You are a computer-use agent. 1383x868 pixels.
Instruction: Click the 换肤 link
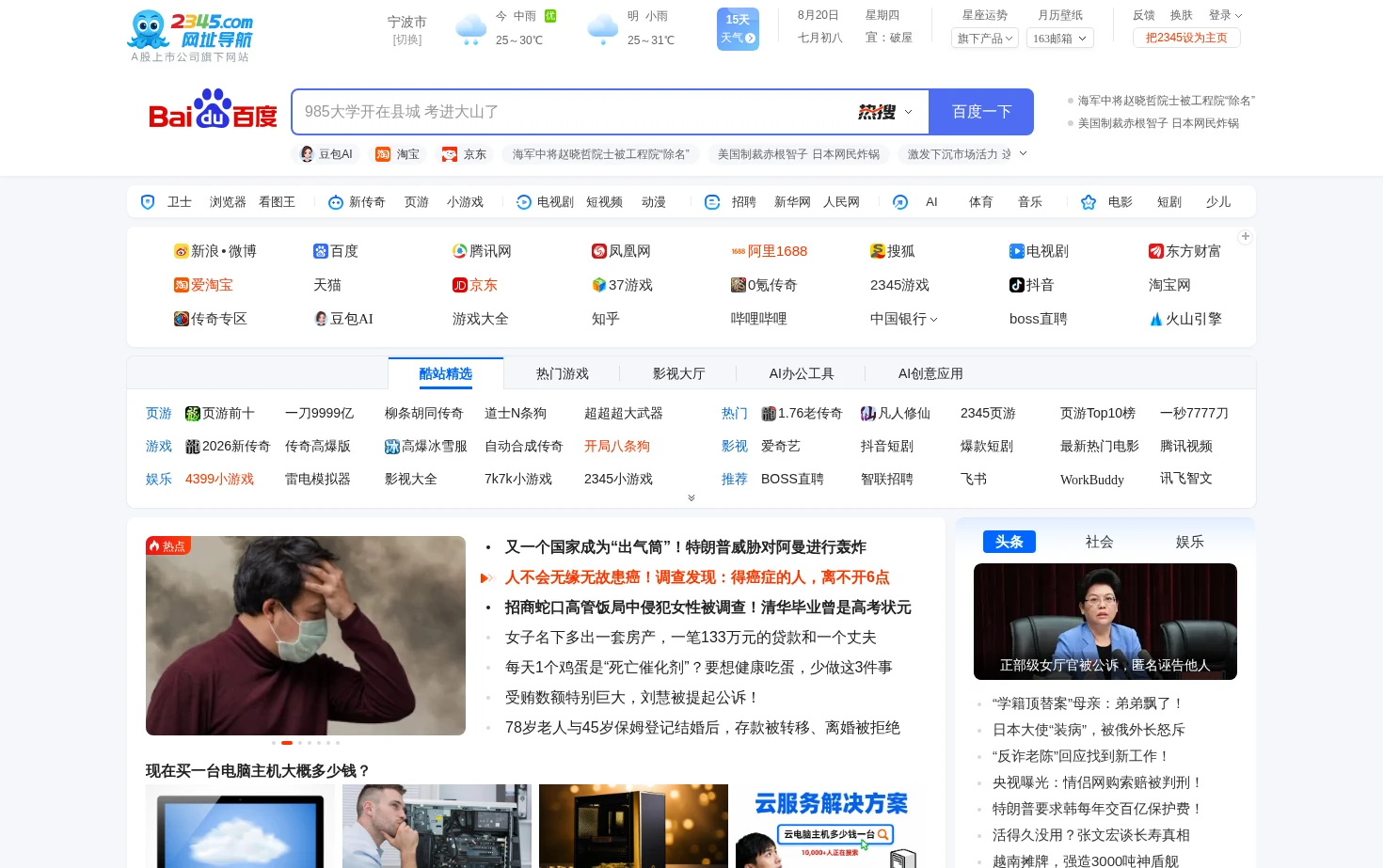coord(1182,15)
